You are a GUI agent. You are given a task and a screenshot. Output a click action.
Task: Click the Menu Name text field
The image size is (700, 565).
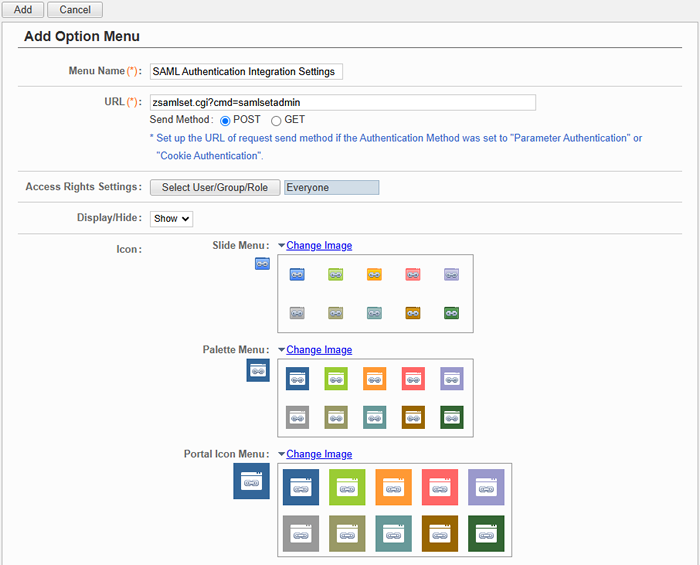coord(246,71)
